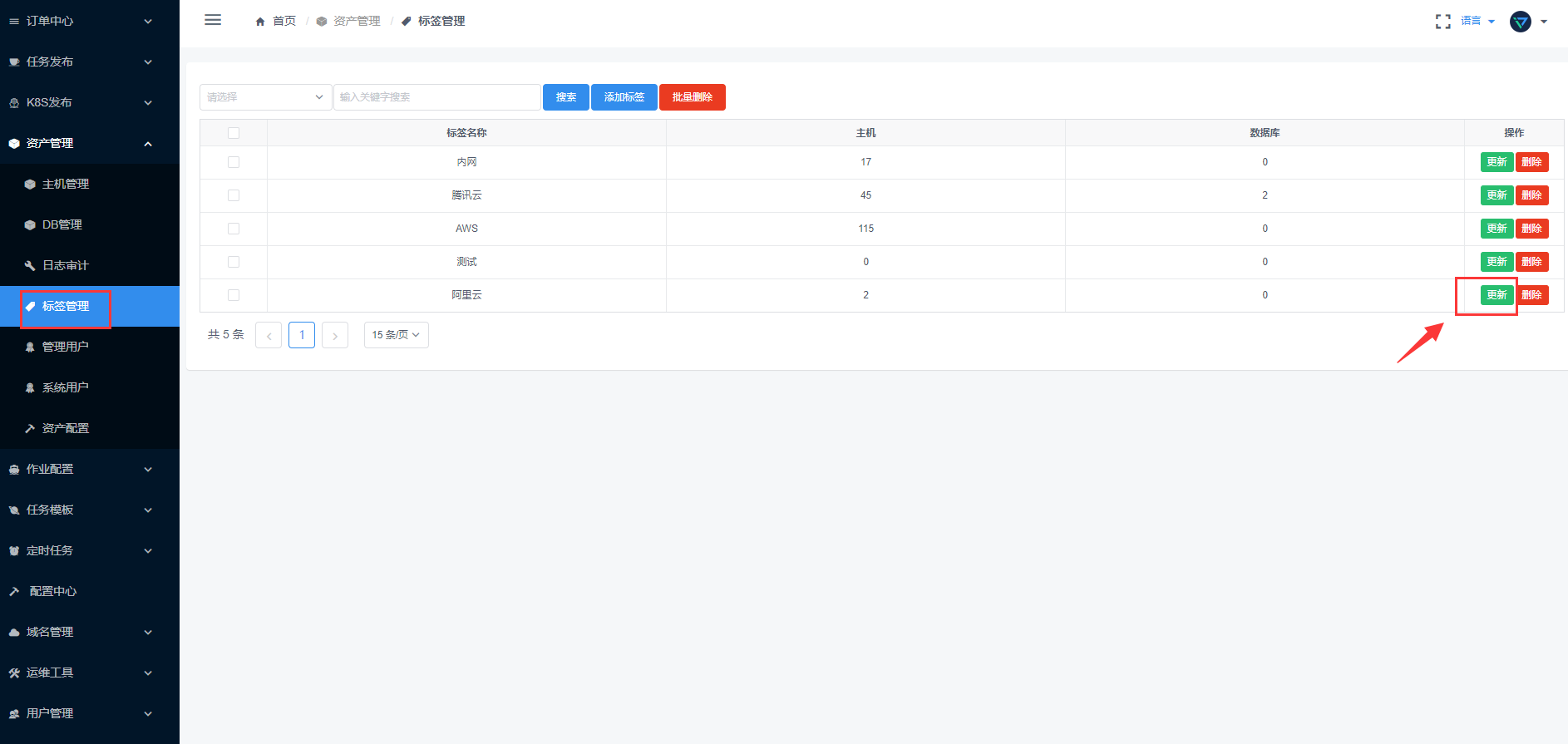The image size is (1568, 744).
Task: Collapse the 资产管理 menu chevron
Action: pyautogui.click(x=148, y=144)
